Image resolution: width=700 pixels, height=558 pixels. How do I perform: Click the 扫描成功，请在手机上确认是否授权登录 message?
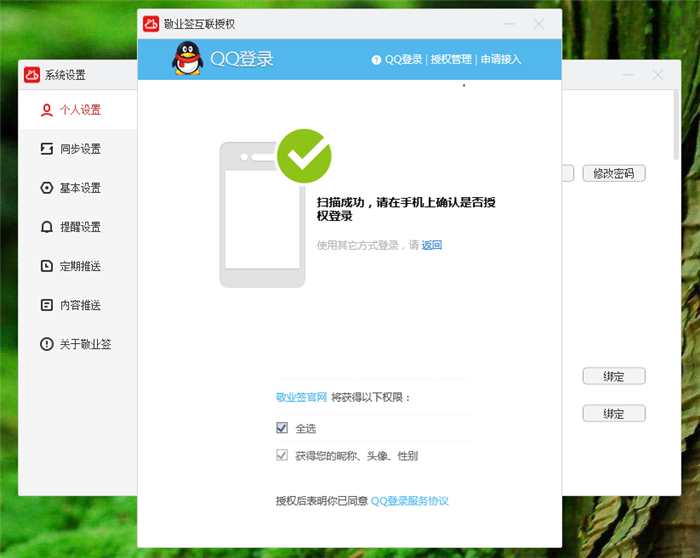(x=406, y=209)
